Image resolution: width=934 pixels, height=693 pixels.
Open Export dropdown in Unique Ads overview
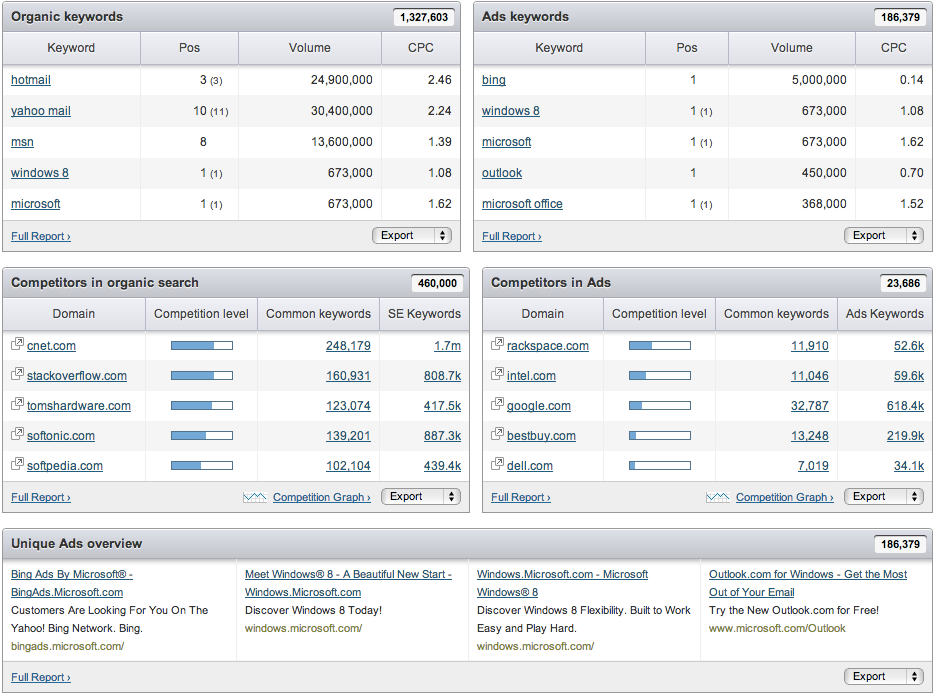(x=884, y=676)
